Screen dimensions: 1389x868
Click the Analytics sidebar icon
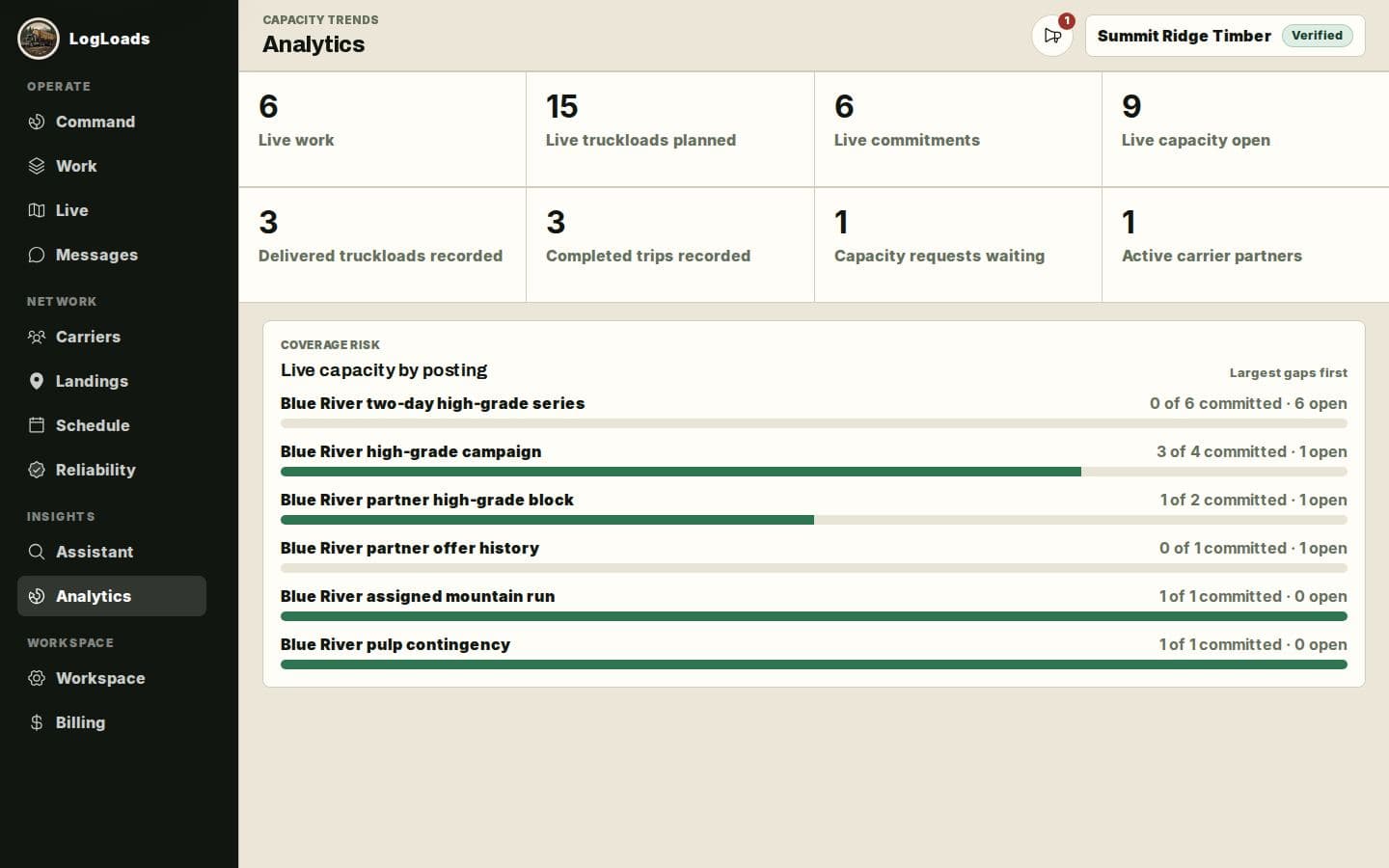(37, 596)
